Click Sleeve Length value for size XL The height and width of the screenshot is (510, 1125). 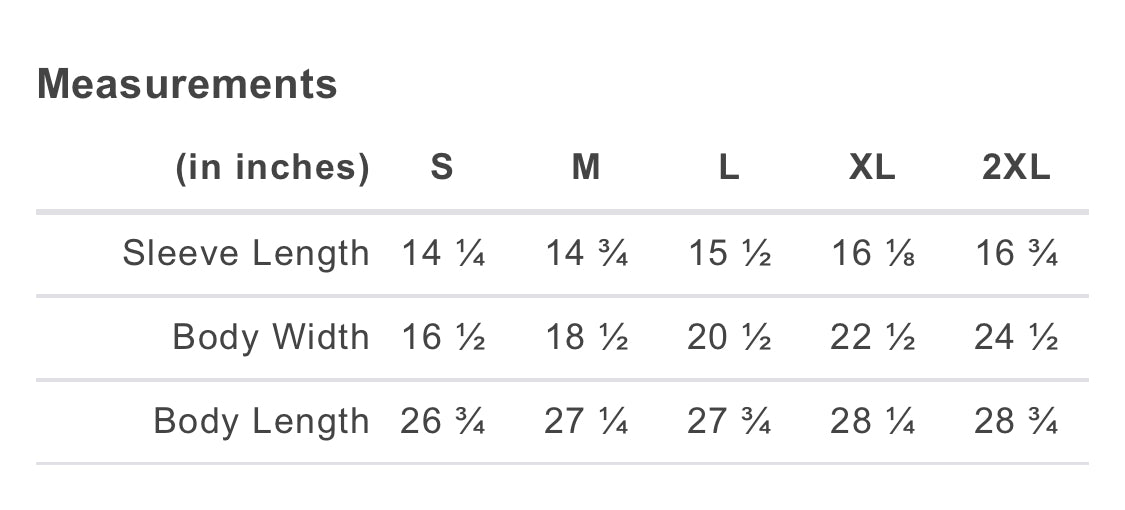[x=873, y=254]
